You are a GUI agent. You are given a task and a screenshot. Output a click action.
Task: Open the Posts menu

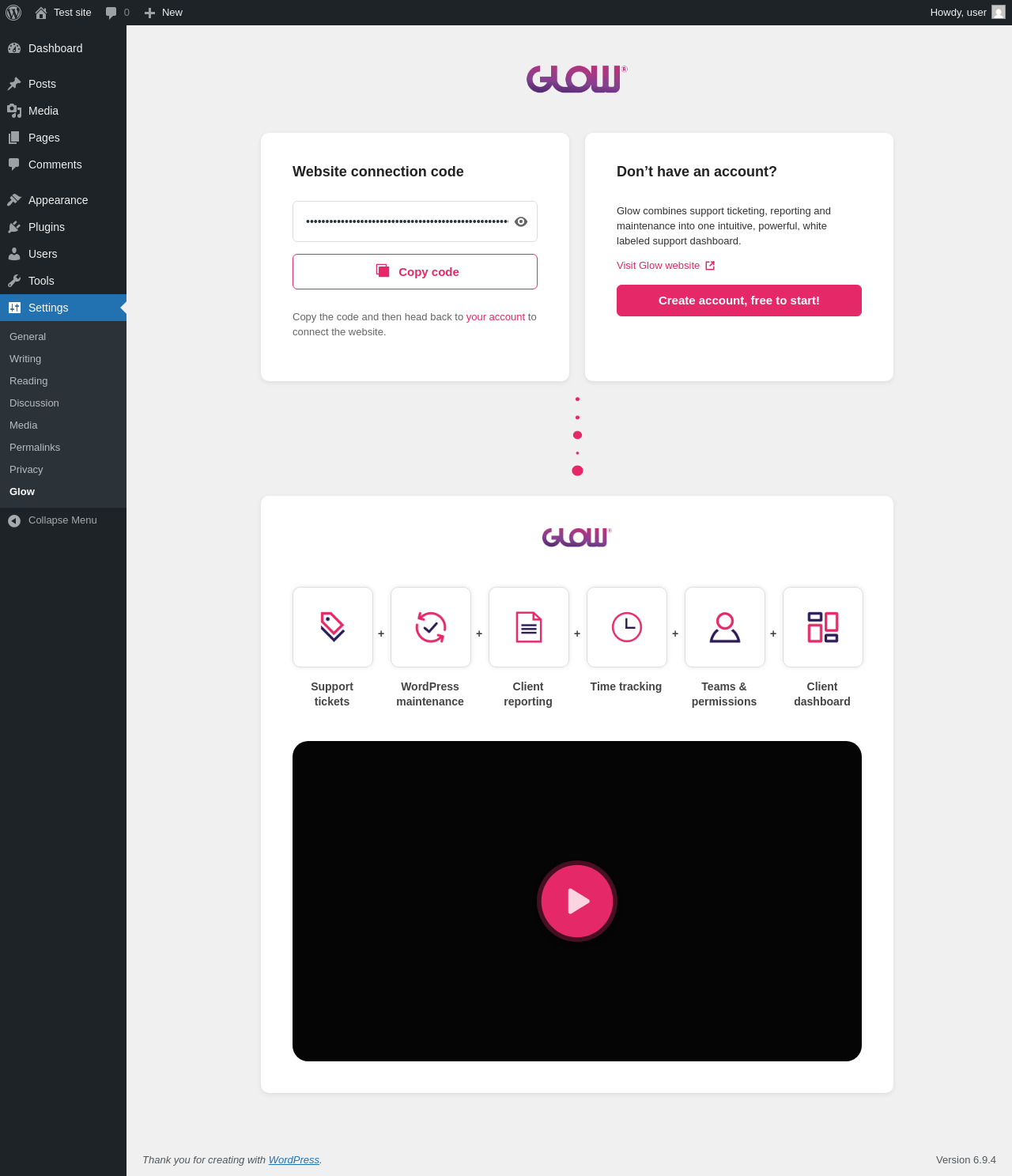point(63,84)
